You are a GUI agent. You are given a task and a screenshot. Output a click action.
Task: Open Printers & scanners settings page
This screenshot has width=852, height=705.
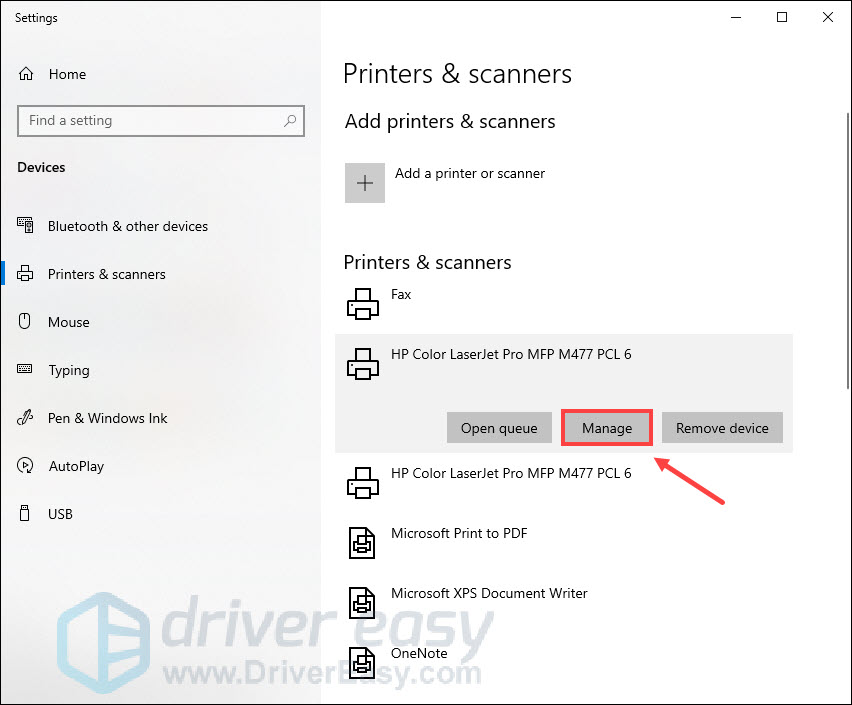click(106, 274)
